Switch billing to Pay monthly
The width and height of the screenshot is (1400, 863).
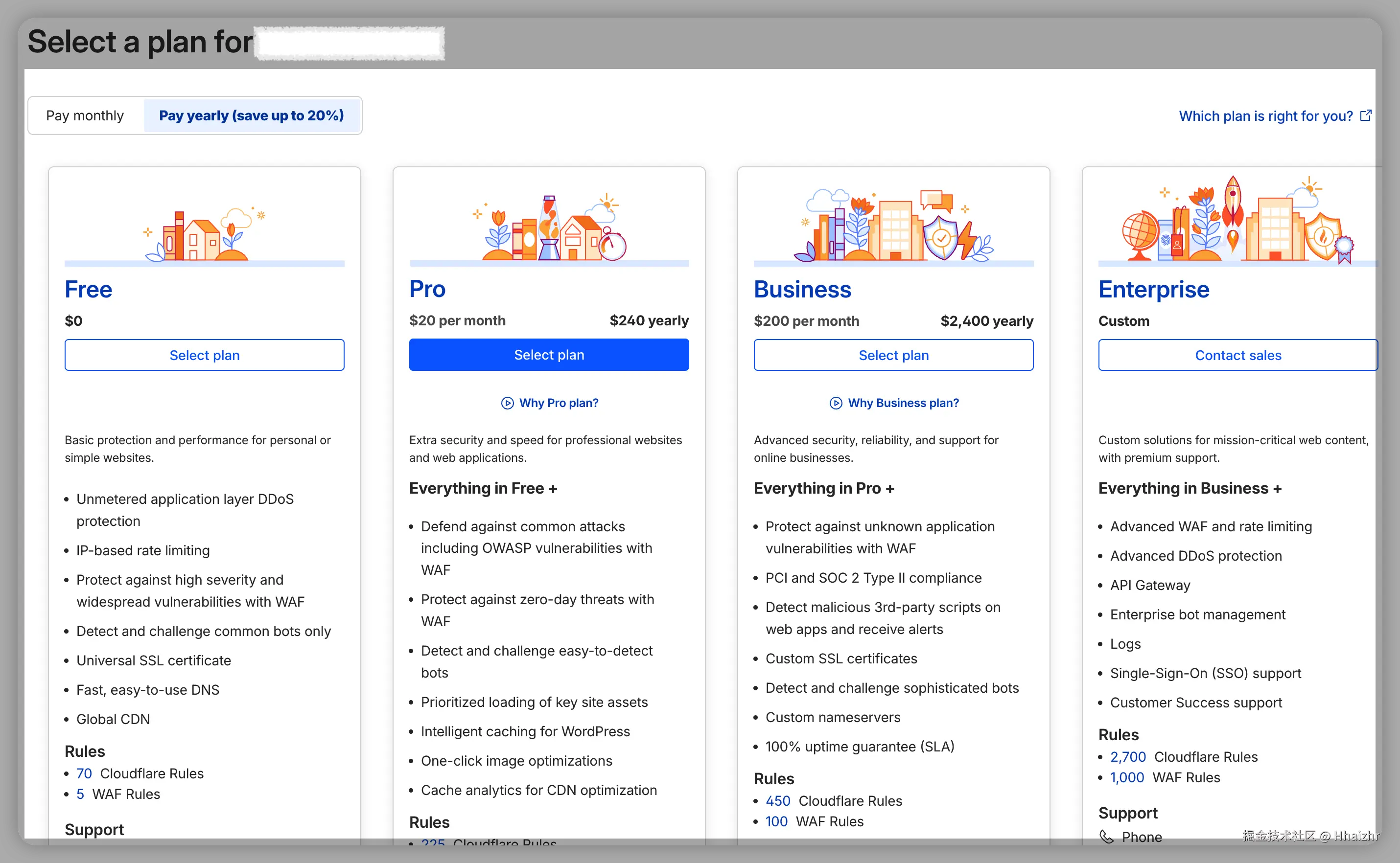(85, 116)
